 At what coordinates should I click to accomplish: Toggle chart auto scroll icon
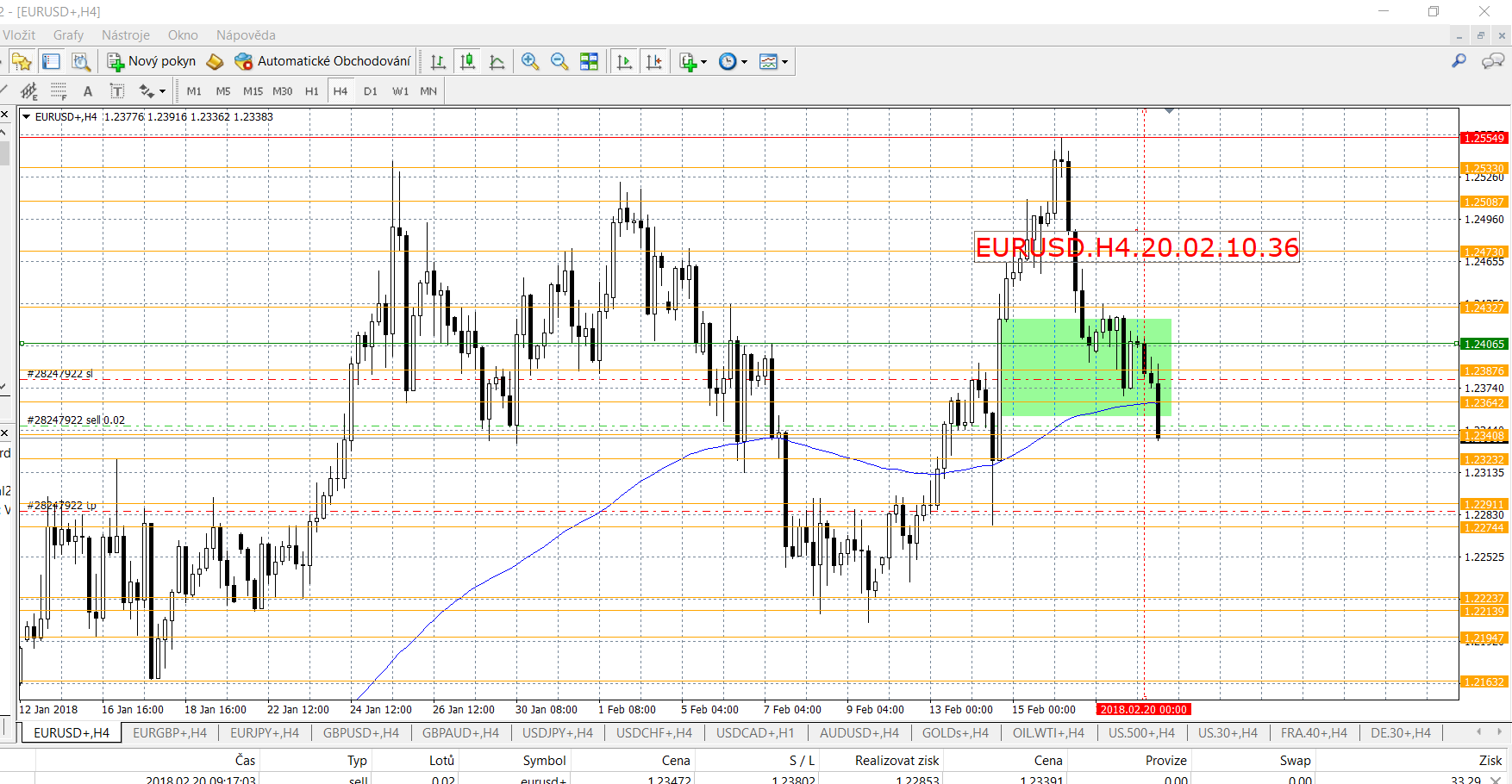625,61
